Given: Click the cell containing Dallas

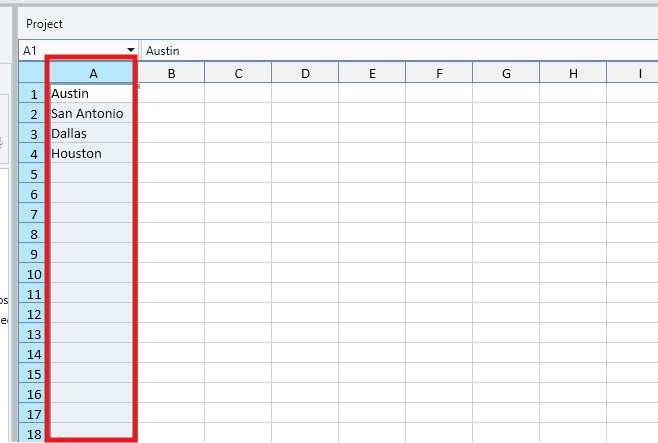Looking at the screenshot, I should [x=92, y=134].
